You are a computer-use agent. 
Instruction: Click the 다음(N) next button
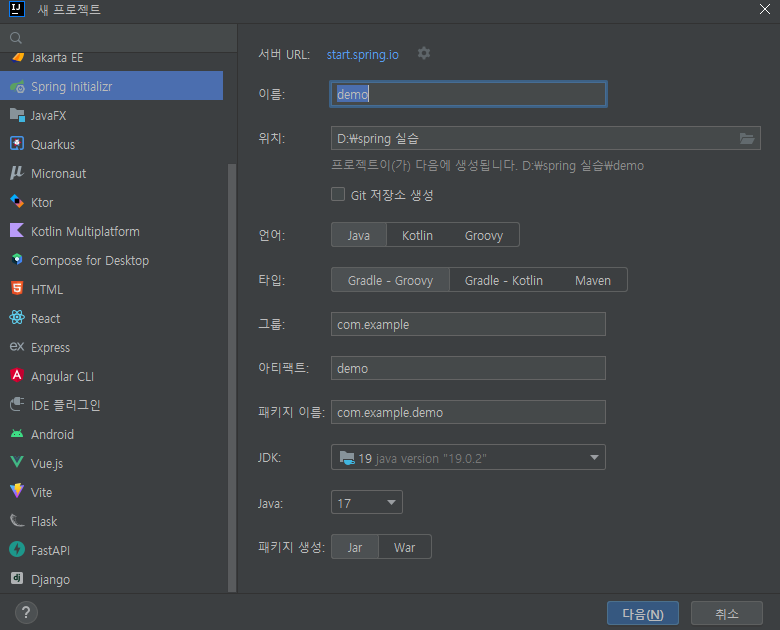point(643,614)
